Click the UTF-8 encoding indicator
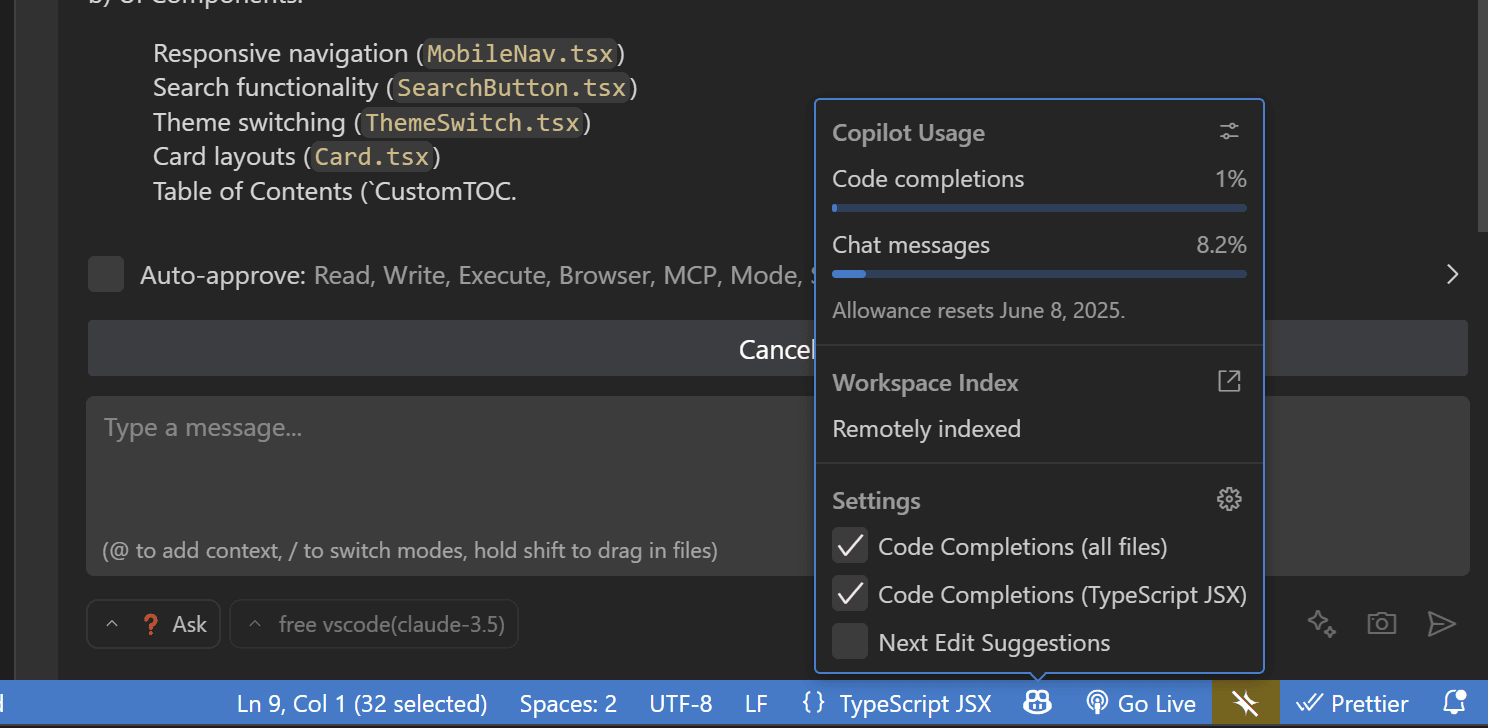This screenshot has height=728, width=1488. 681,704
